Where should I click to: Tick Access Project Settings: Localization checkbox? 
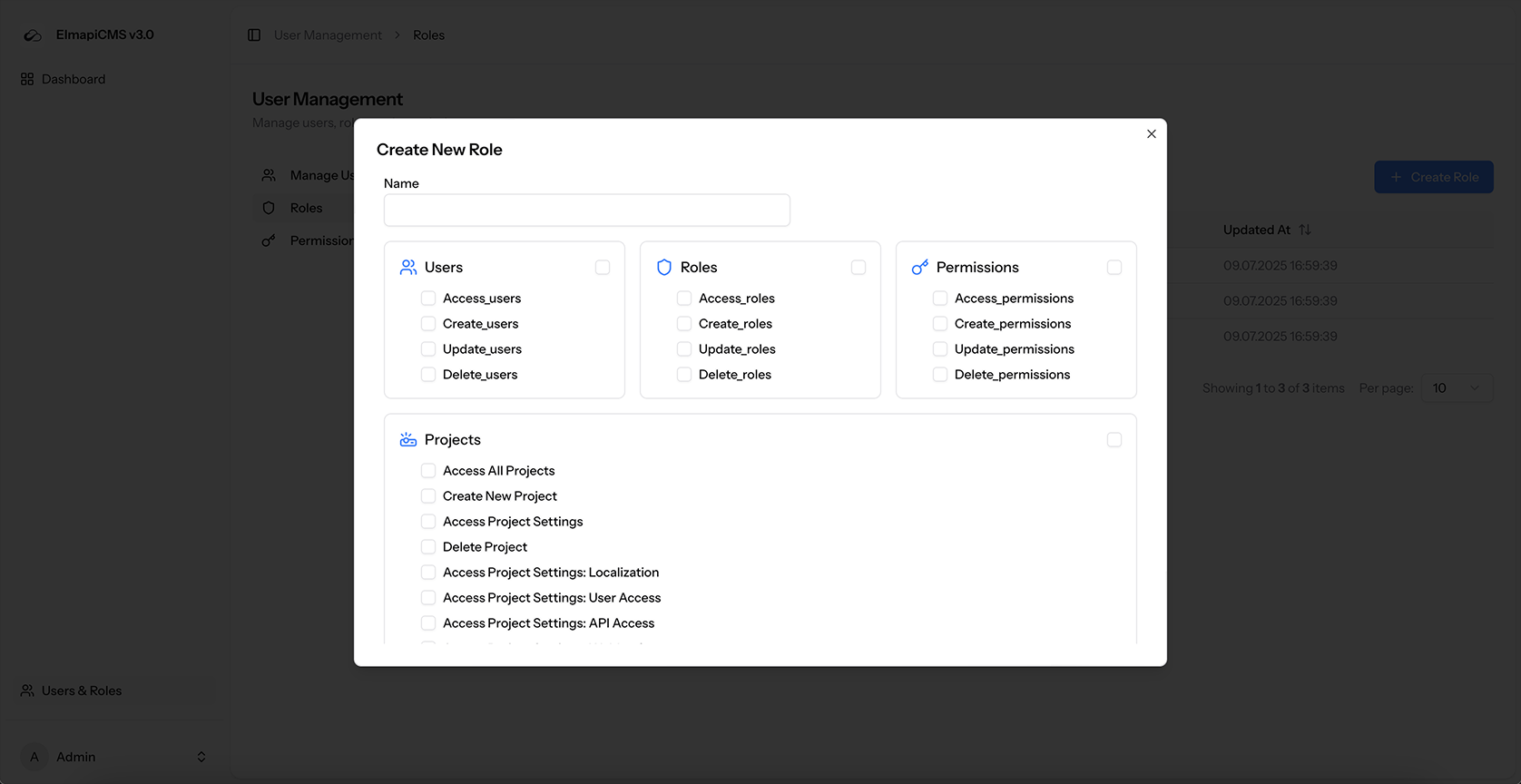click(428, 573)
